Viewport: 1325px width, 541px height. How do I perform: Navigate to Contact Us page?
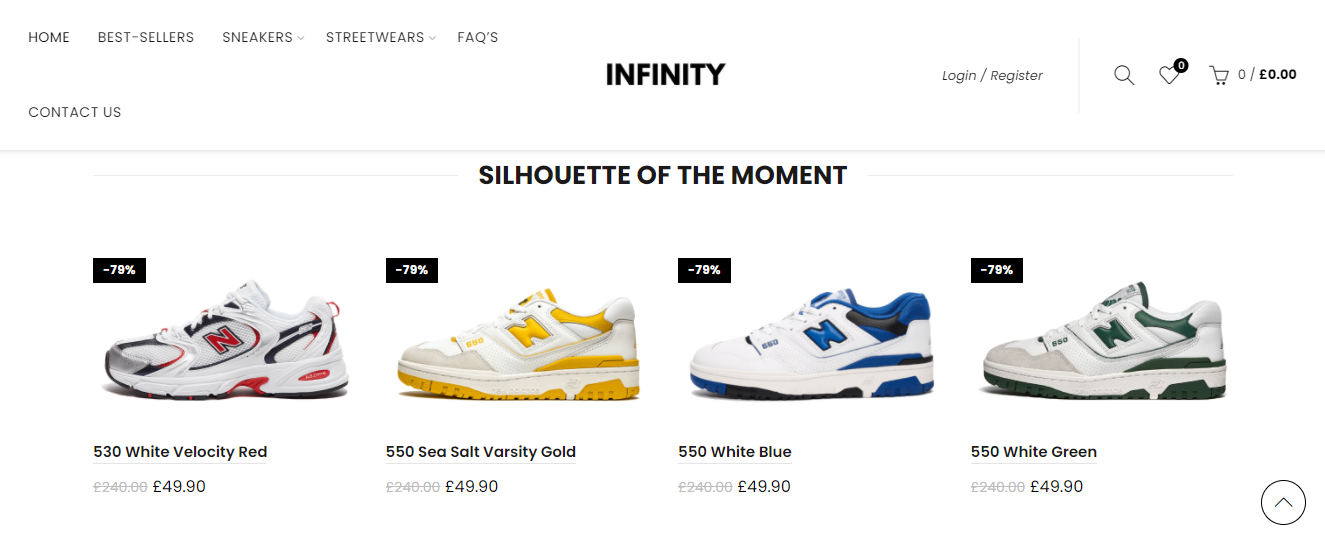click(x=75, y=113)
